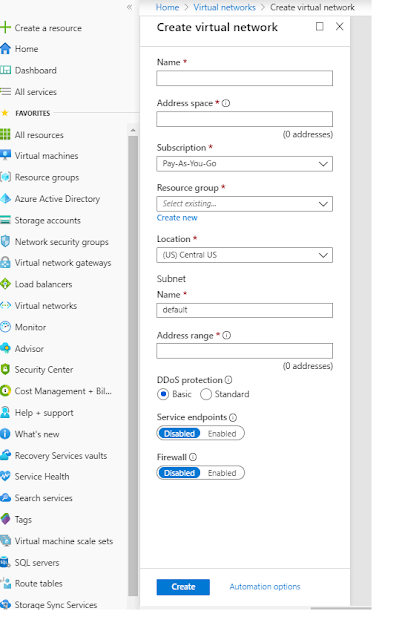This screenshot has width=399, height=640.
Task: Click the Load balancers icon
Action: pyautogui.click(x=5, y=284)
